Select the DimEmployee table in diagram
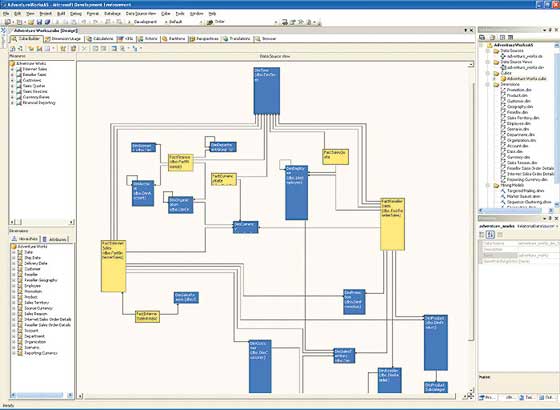560x410 pixels. (x=296, y=192)
